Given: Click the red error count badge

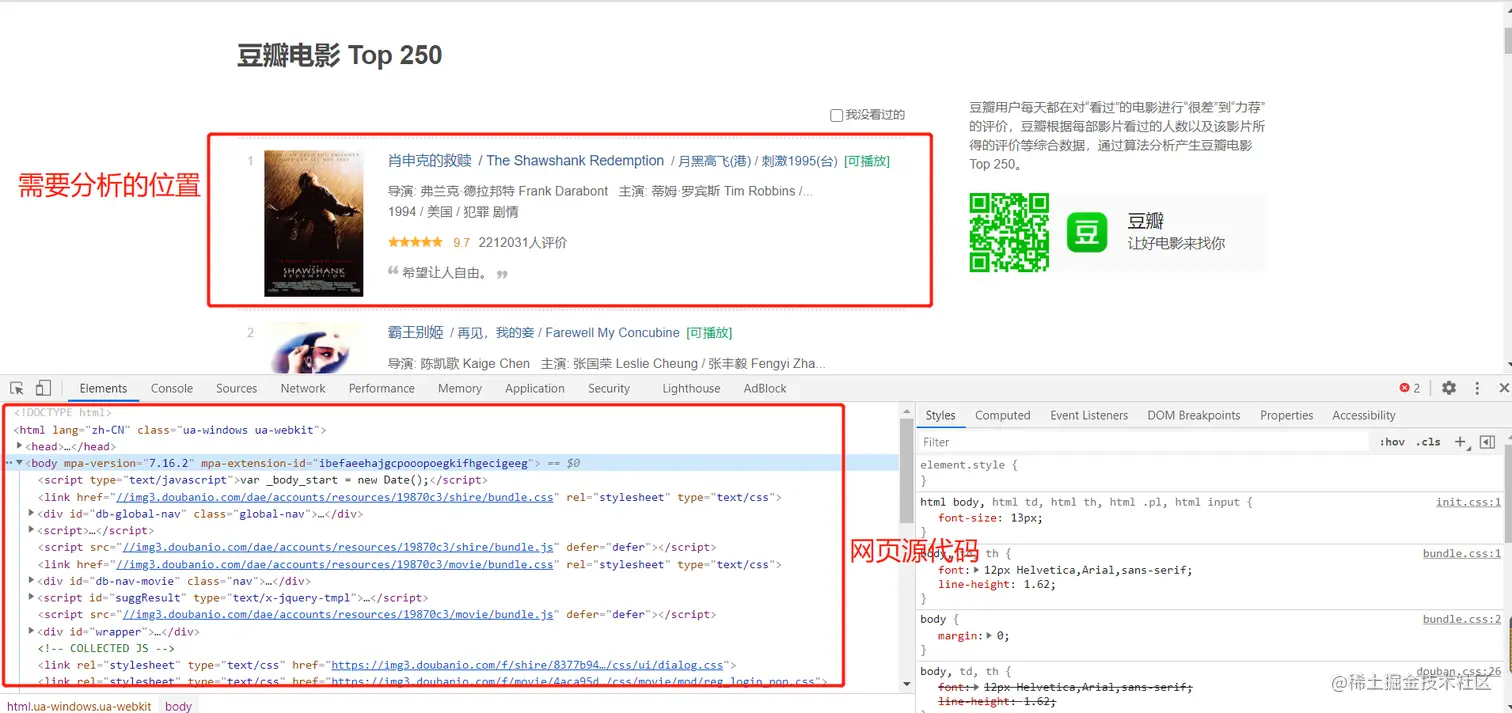Looking at the screenshot, I should point(1410,388).
